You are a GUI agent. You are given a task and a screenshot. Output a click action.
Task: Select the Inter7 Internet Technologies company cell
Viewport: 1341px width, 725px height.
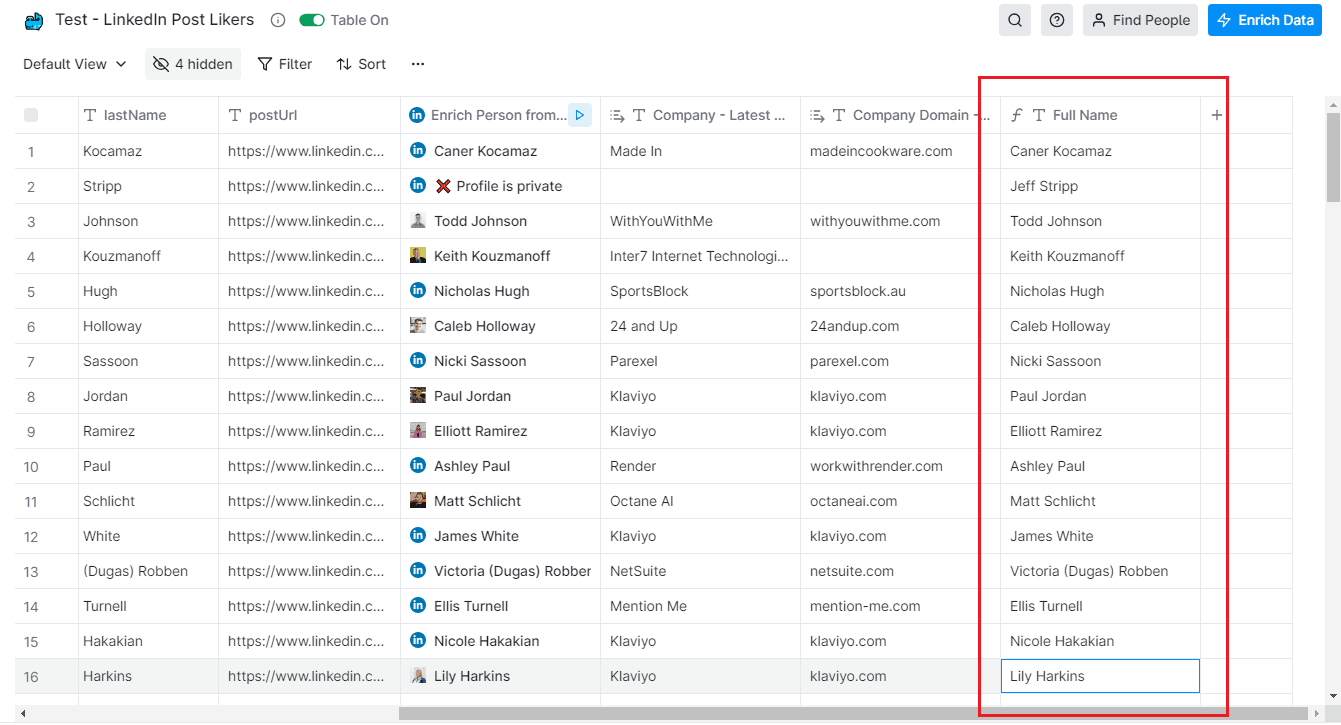[700, 256]
